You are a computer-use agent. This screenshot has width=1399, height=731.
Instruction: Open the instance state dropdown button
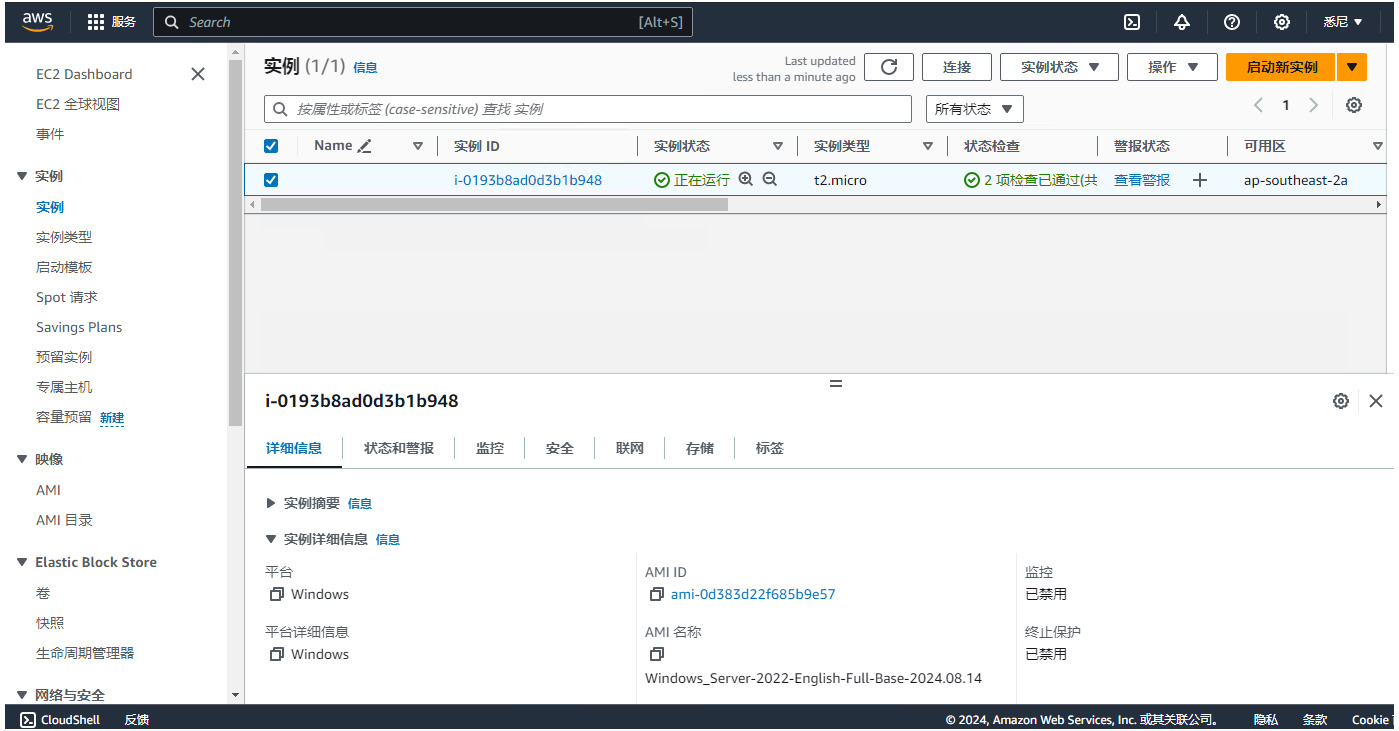tap(1059, 67)
